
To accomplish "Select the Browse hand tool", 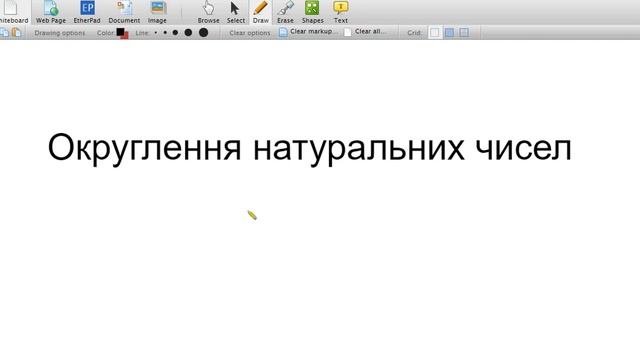I will (209, 12).
